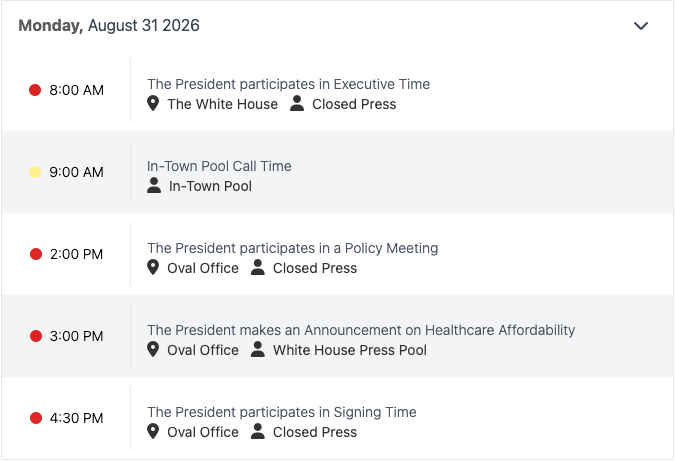This screenshot has width=675, height=461.
Task: Click the Monday, August 31 2026 date header
Action: [109, 25]
